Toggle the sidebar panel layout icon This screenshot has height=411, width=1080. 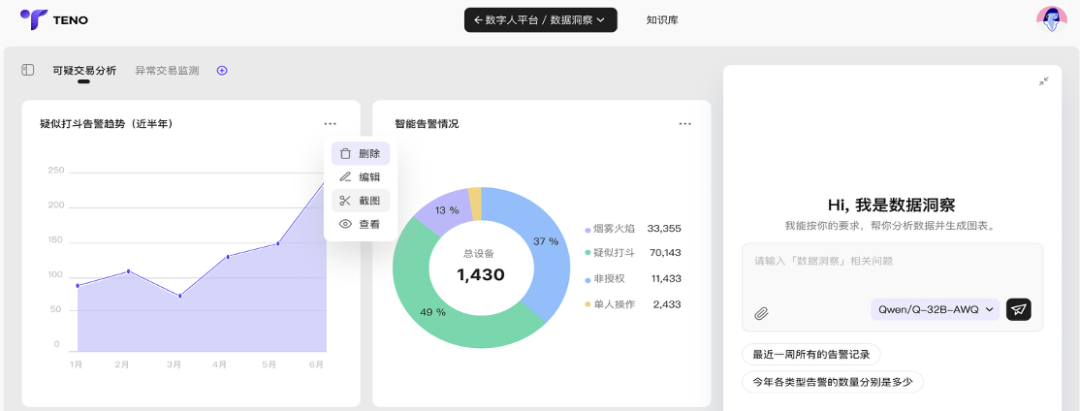[28, 70]
